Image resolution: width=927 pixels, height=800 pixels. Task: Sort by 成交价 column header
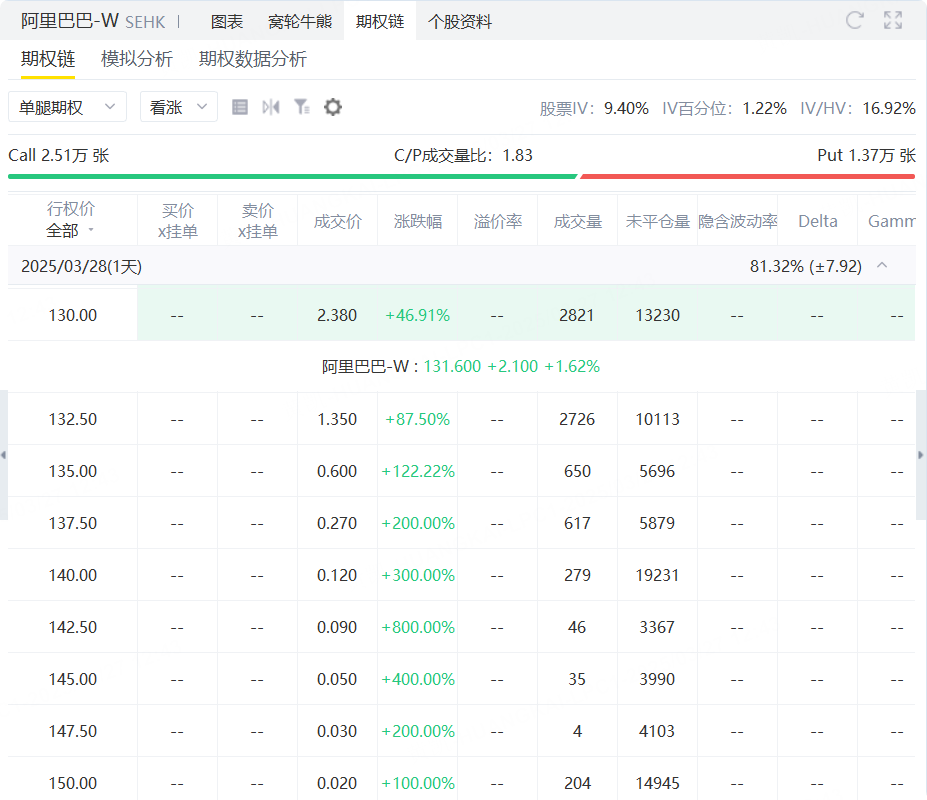[338, 222]
